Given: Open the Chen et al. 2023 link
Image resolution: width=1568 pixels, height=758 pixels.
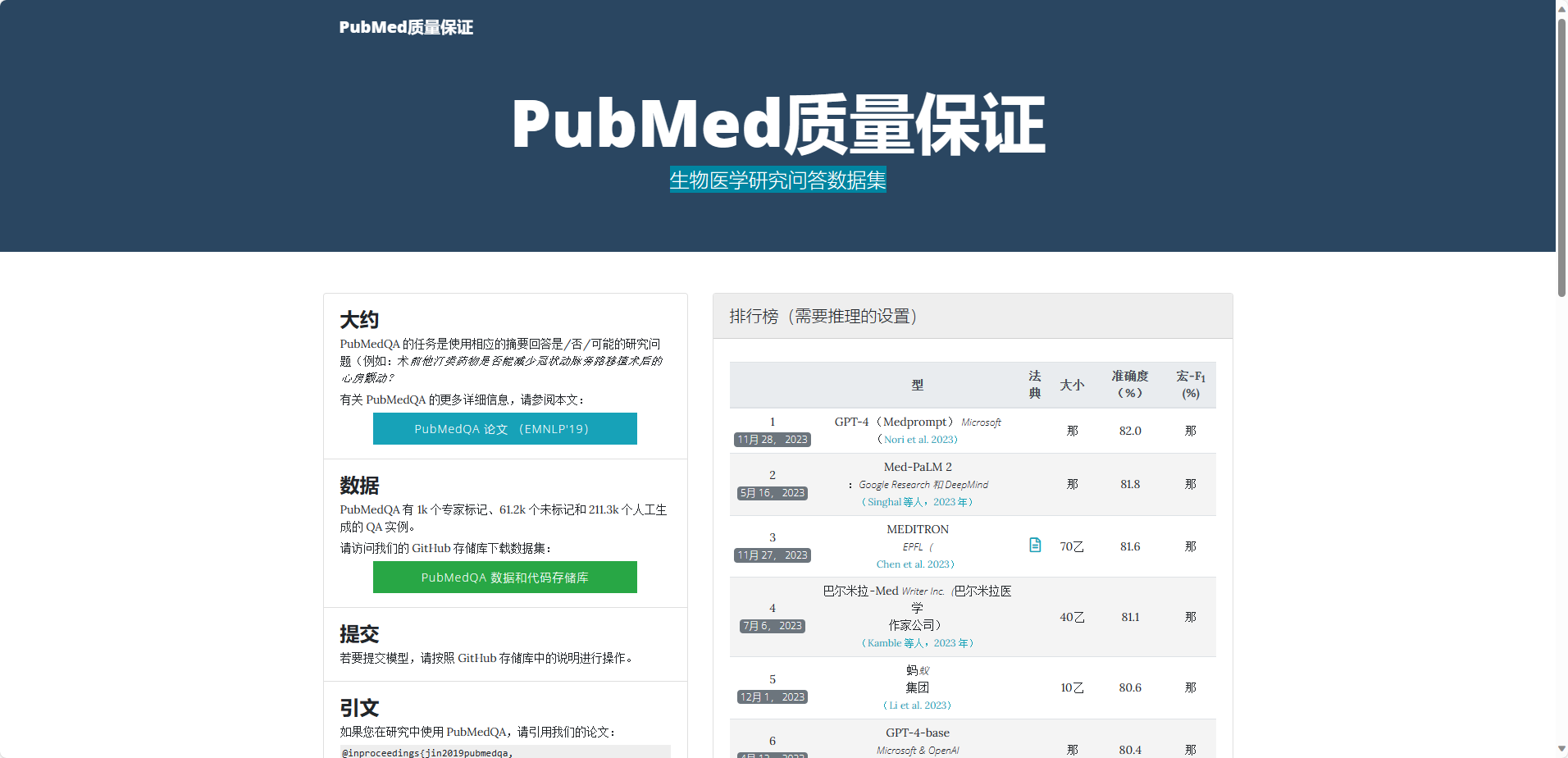Looking at the screenshot, I should coord(914,564).
